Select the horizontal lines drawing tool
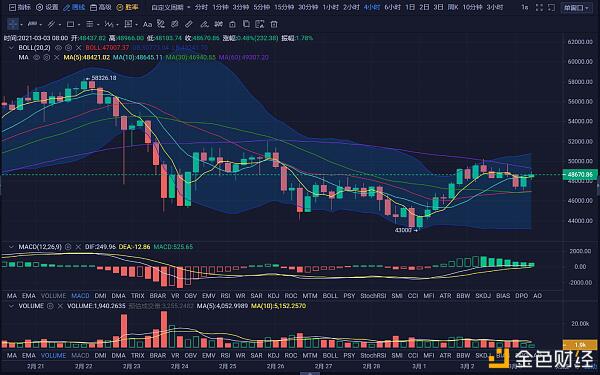Image resolution: width=600 pixels, height=375 pixels. pos(90,24)
